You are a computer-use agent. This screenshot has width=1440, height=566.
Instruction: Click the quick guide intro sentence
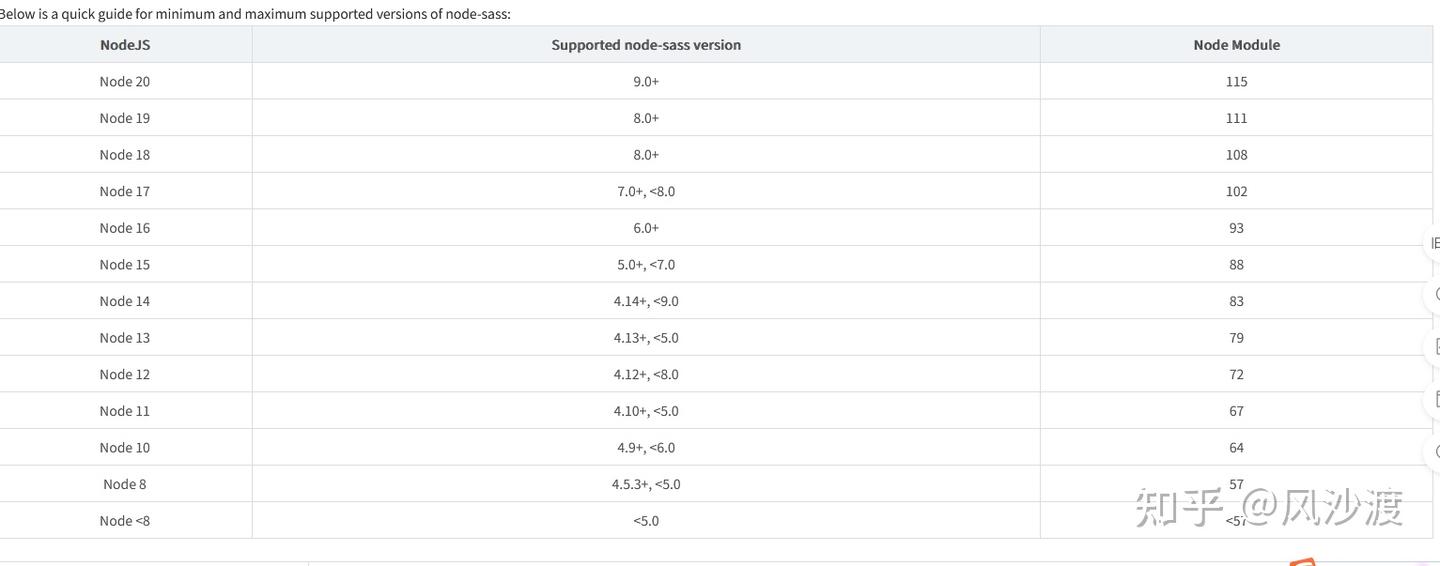pyautogui.click(x=255, y=14)
